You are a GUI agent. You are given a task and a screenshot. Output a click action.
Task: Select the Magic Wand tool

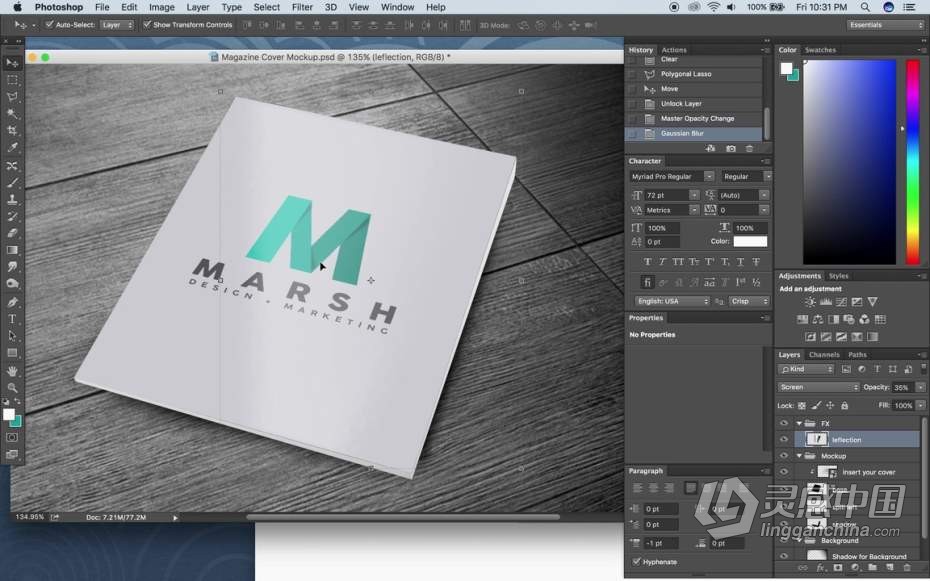[12, 113]
